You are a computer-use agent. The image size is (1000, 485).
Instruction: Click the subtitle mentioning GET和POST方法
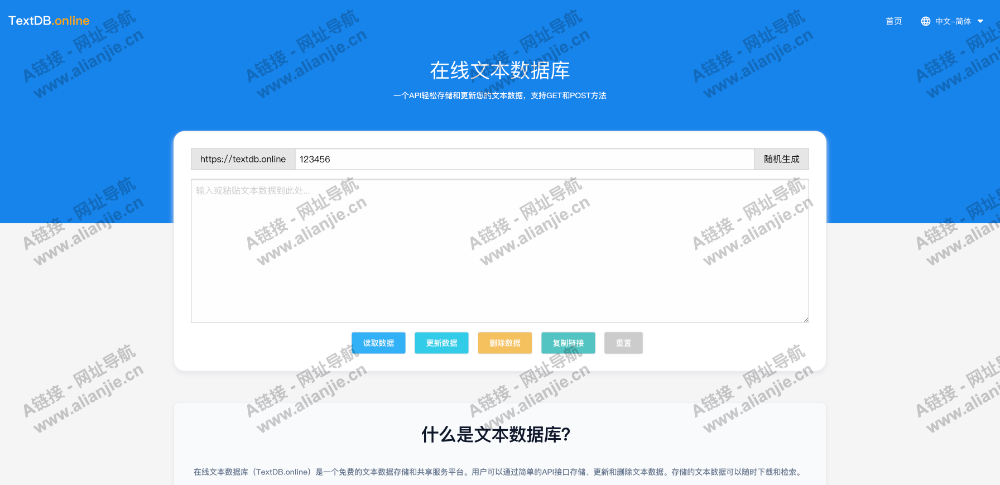[x=500, y=96]
